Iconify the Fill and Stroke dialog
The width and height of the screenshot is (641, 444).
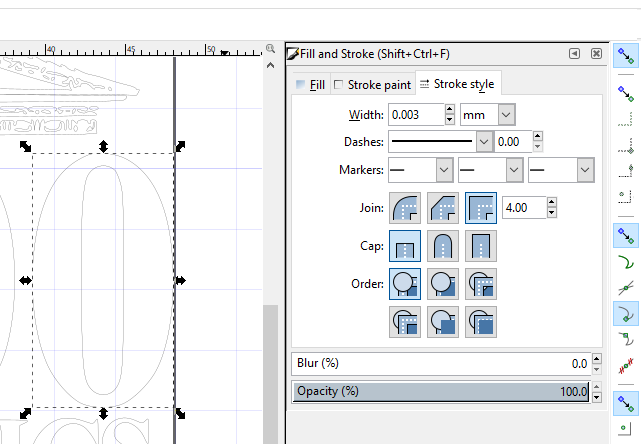point(575,54)
